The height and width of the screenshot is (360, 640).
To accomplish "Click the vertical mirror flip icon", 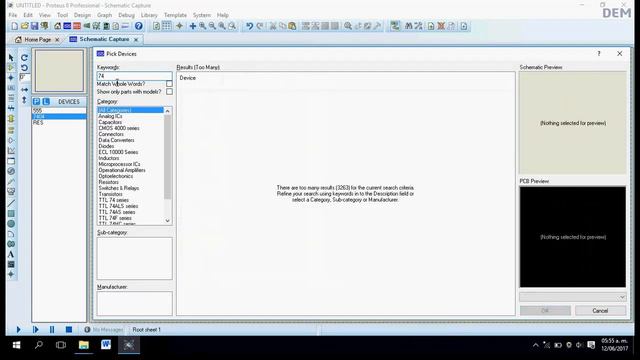I will pos(24,100).
